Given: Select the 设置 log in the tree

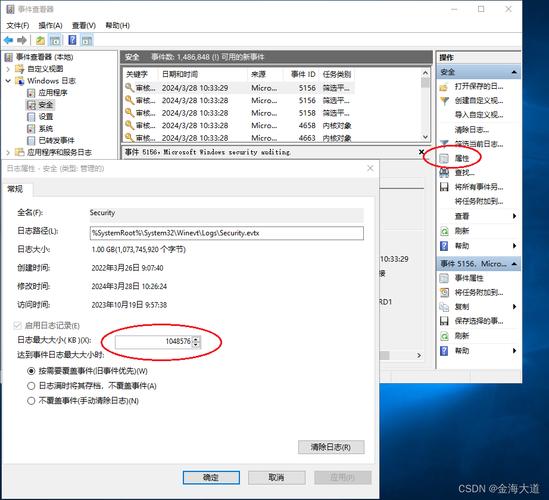Looking at the screenshot, I should 40,117.
